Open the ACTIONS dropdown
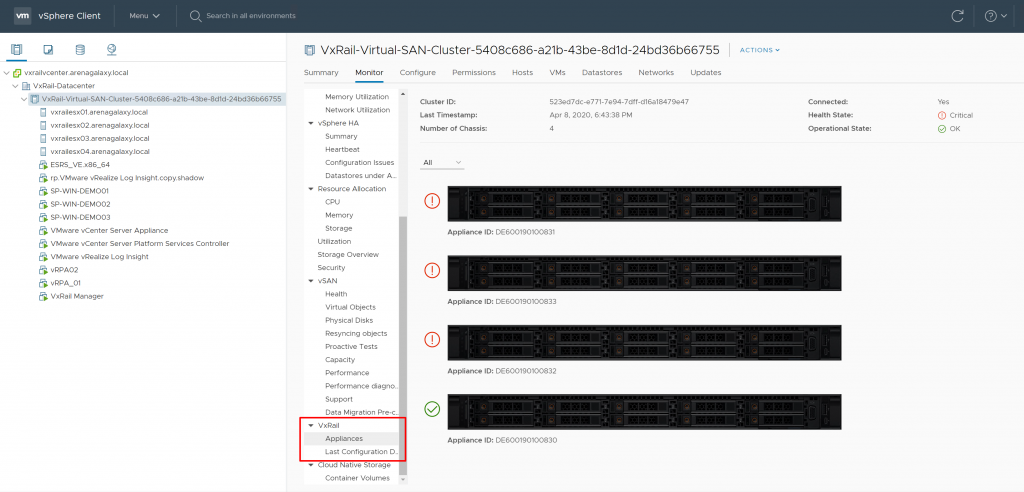Image resolution: width=1024 pixels, height=492 pixels. point(760,50)
